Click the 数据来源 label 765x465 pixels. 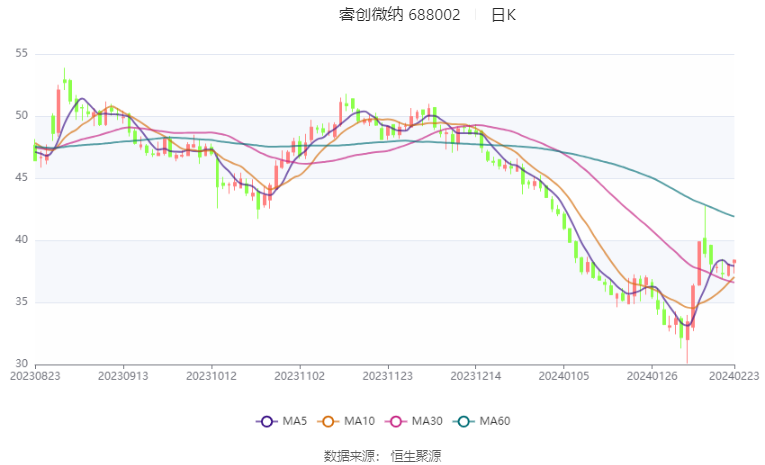[349, 456]
